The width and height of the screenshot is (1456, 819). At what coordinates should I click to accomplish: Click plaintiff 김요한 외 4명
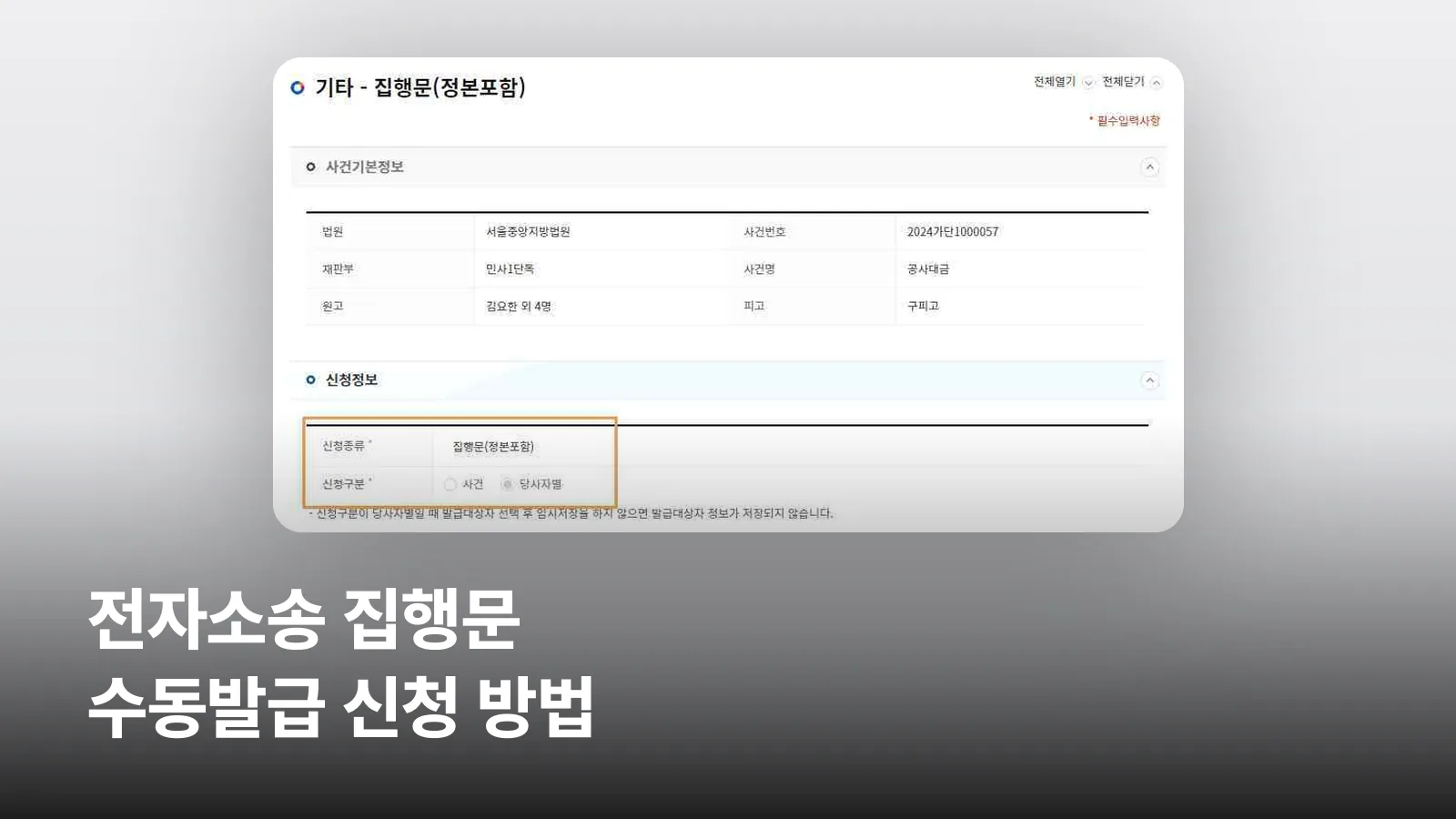(519, 307)
